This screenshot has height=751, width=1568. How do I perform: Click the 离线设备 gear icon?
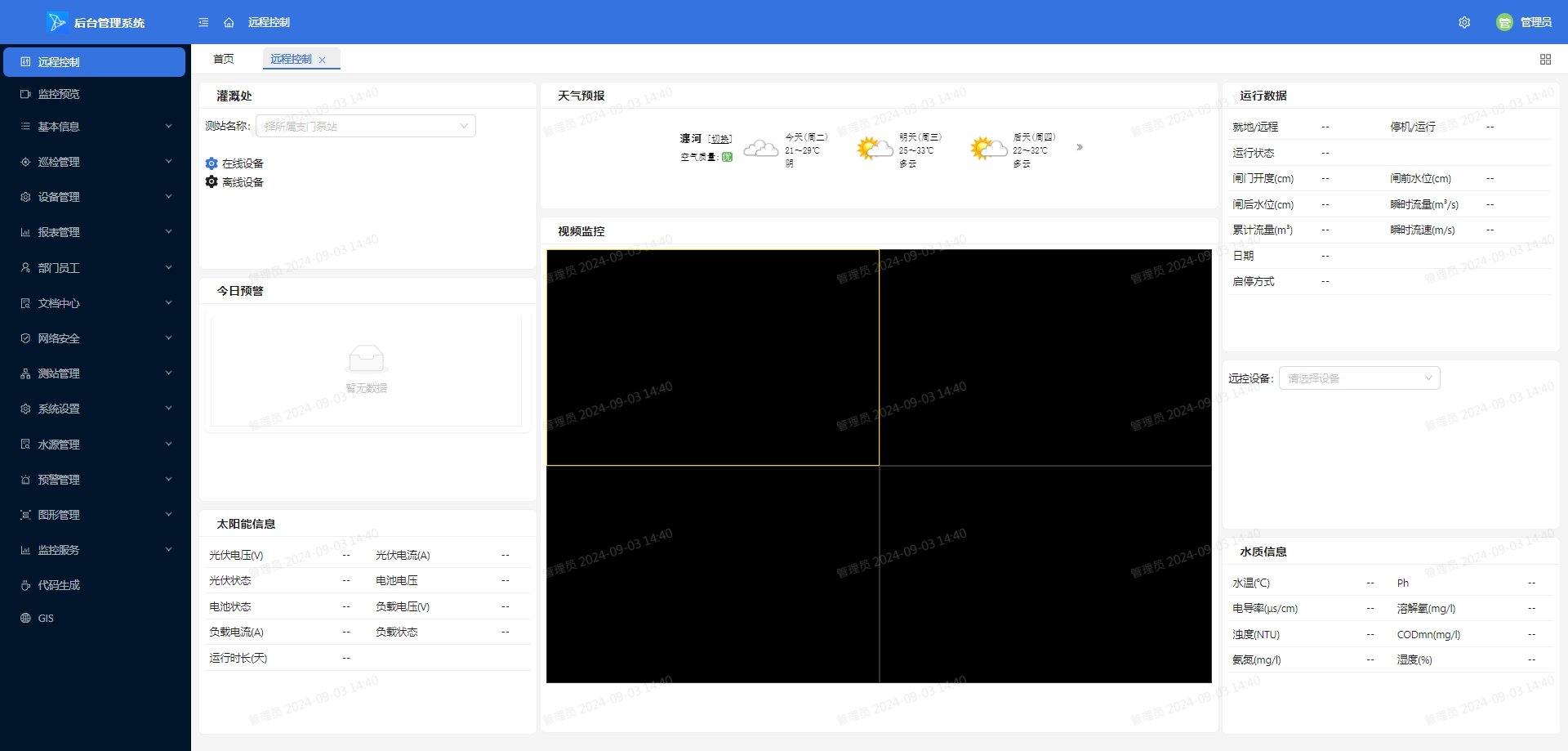(212, 181)
